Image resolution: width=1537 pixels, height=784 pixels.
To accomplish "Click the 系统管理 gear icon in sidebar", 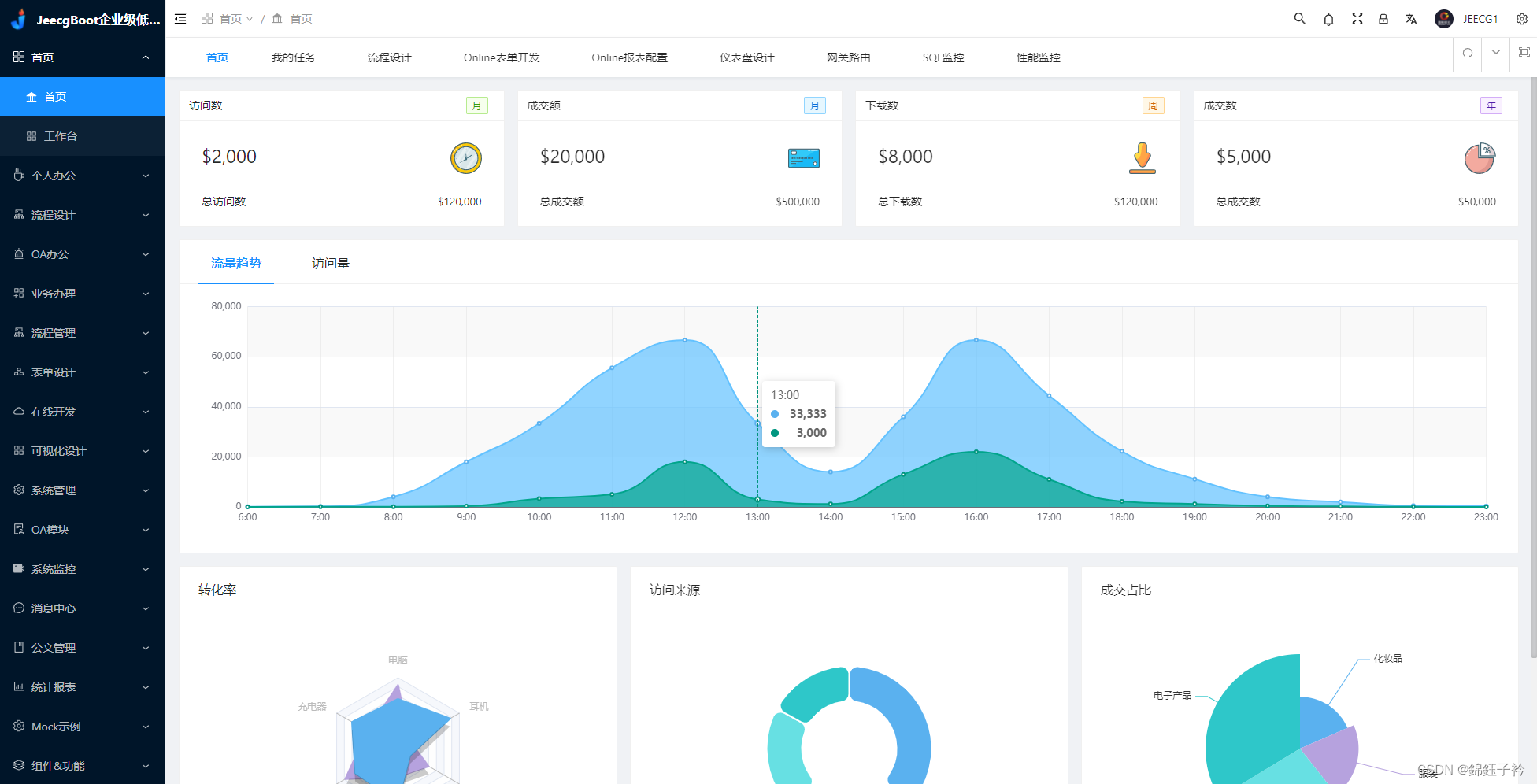I will [19, 490].
